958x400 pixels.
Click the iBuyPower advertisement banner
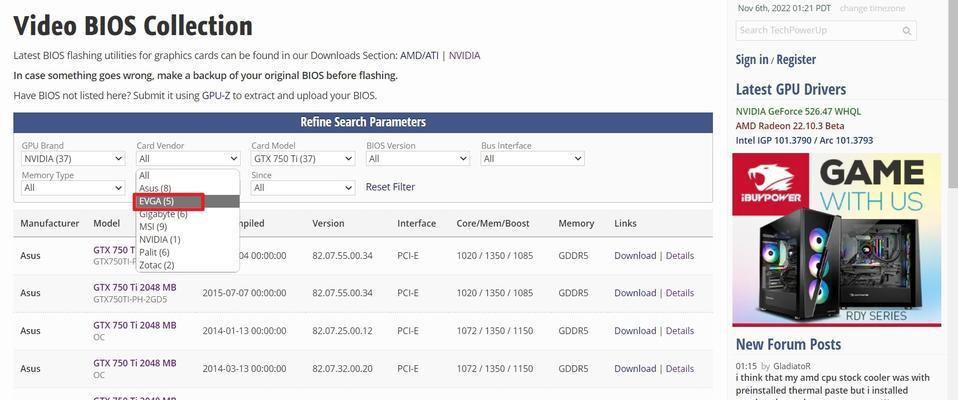pyautogui.click(x=836, y=239)
